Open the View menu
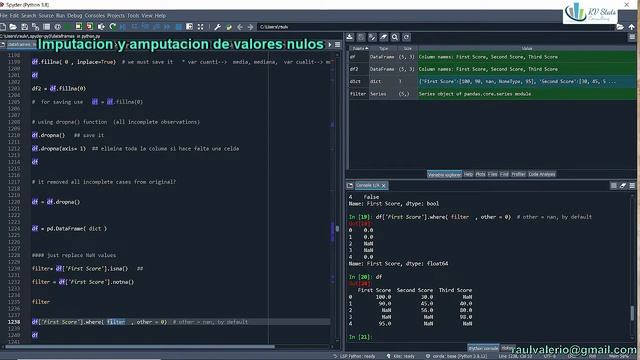This screenshot has width=640, height=360. 147,16
